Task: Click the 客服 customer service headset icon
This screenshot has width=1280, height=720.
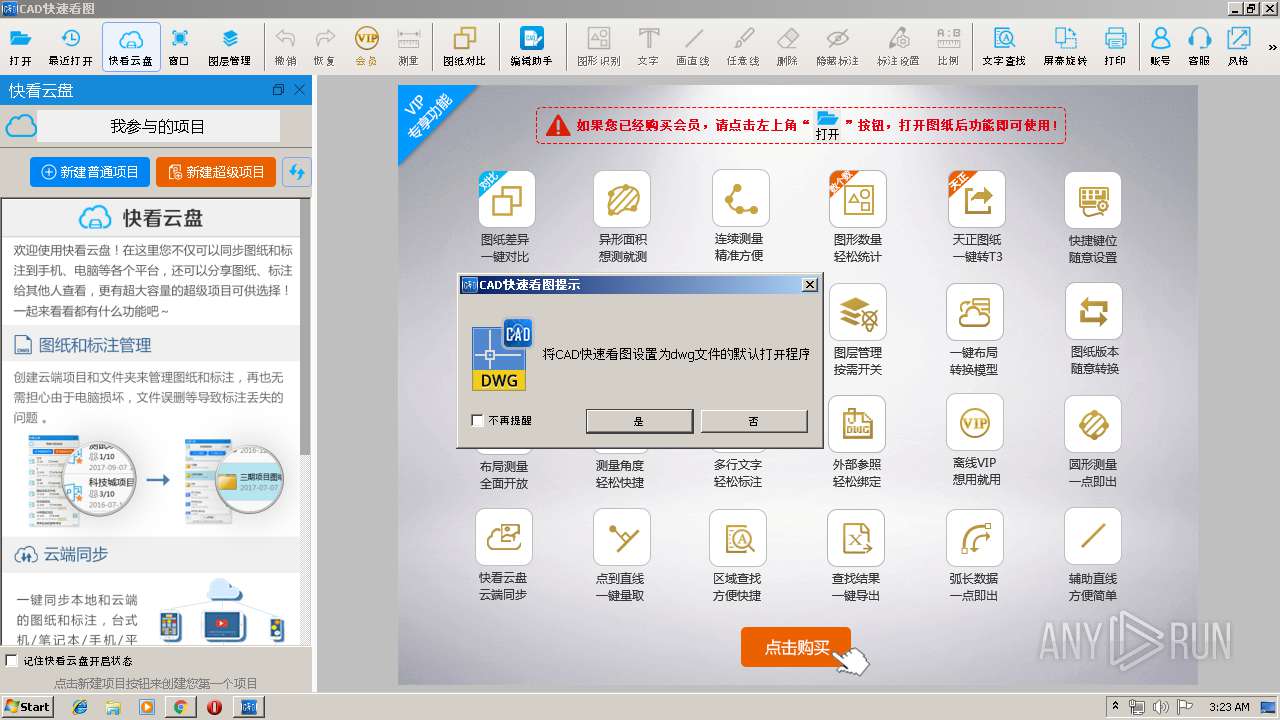Action: [1199, 46]
